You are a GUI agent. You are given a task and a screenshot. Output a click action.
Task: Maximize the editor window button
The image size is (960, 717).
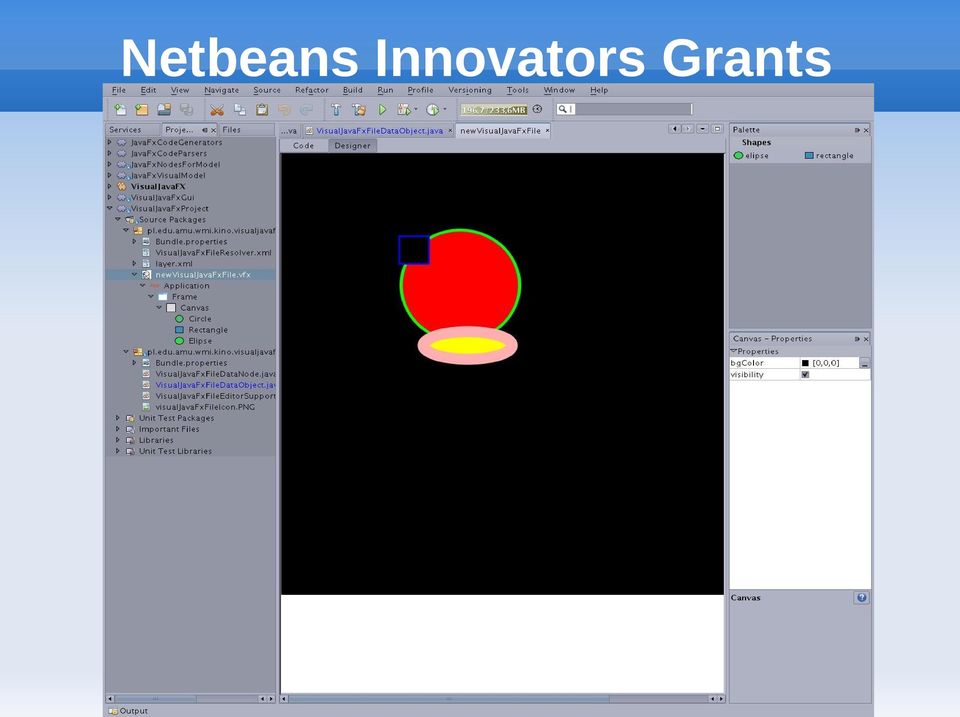(x=718, y=129)
